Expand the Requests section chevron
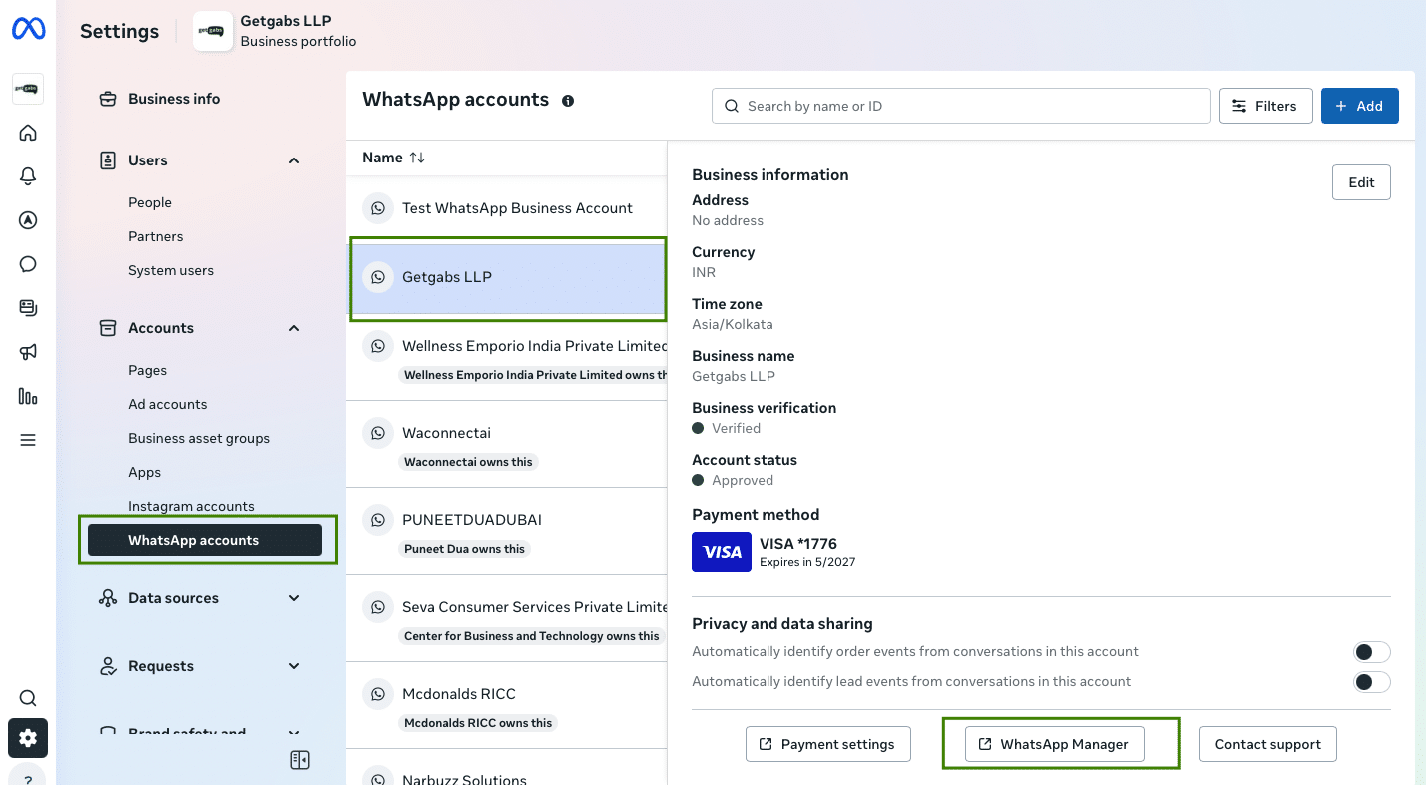The image size is (1426, 785). [294, 666]
